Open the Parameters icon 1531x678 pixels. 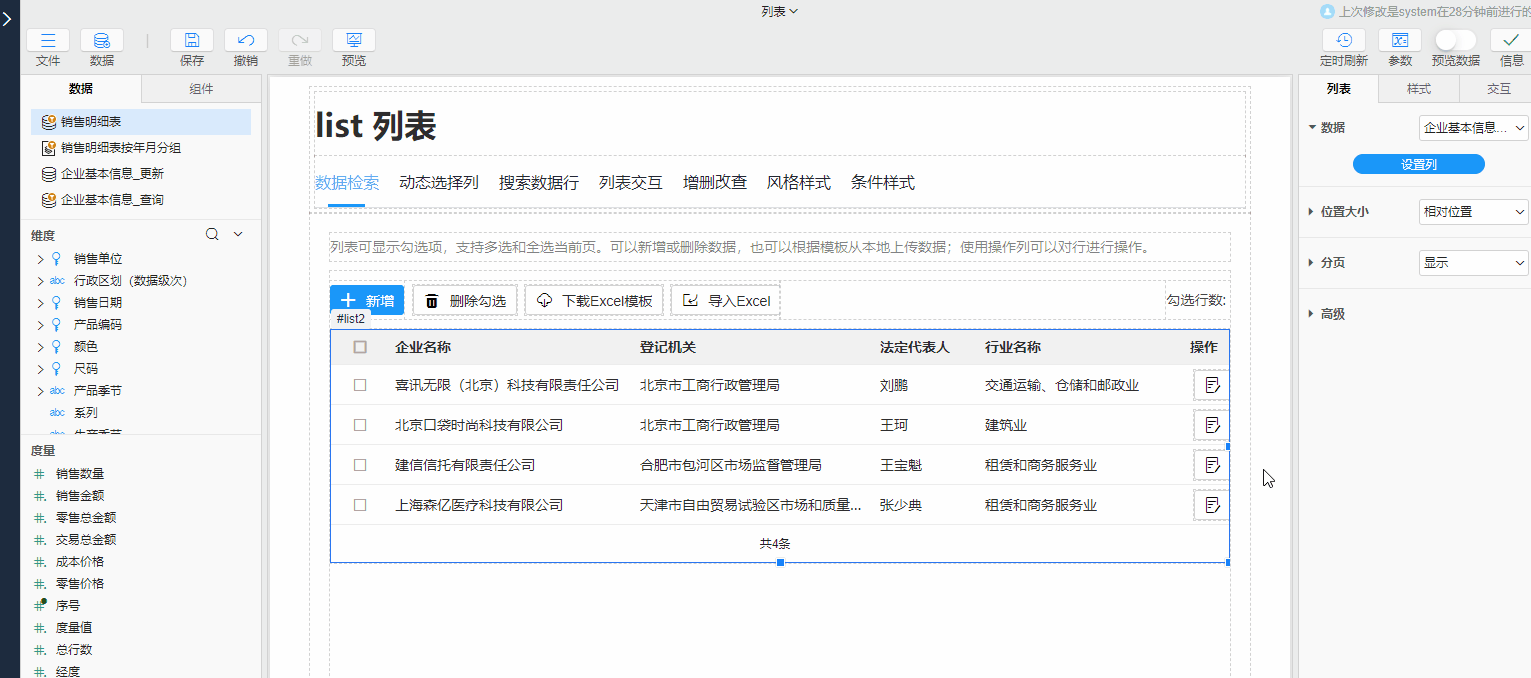click(1400, 41)
